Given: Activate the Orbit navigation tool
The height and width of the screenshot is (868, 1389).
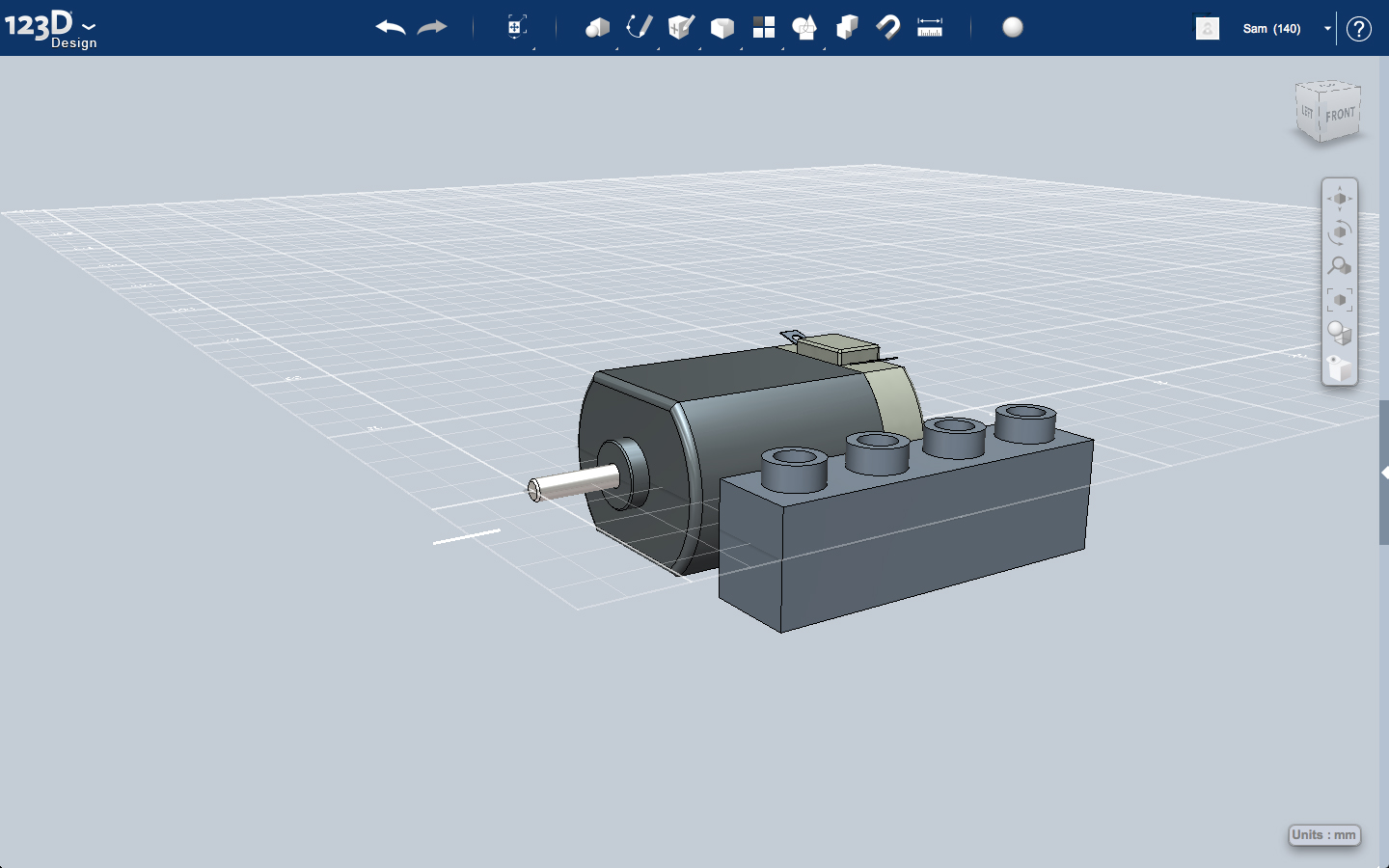Looking at the screenshot, I should (1340, 232).
